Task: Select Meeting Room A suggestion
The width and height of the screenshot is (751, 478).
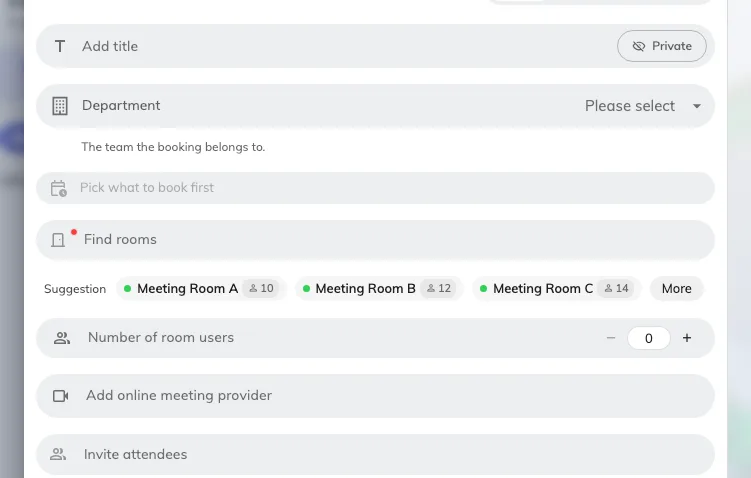Action: click(201, 288)
